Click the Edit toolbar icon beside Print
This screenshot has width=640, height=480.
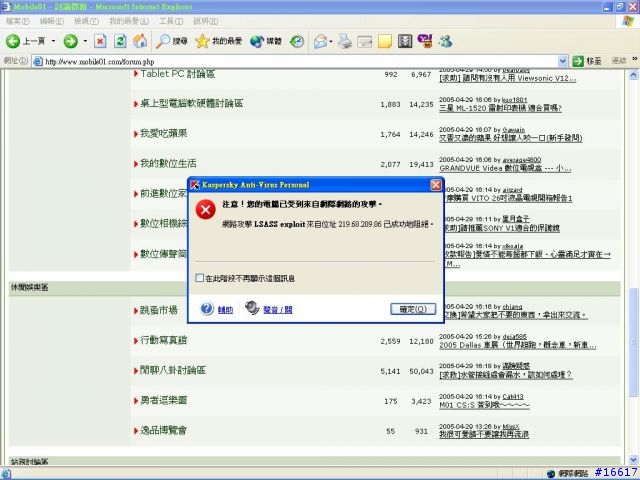pos(364,41)
